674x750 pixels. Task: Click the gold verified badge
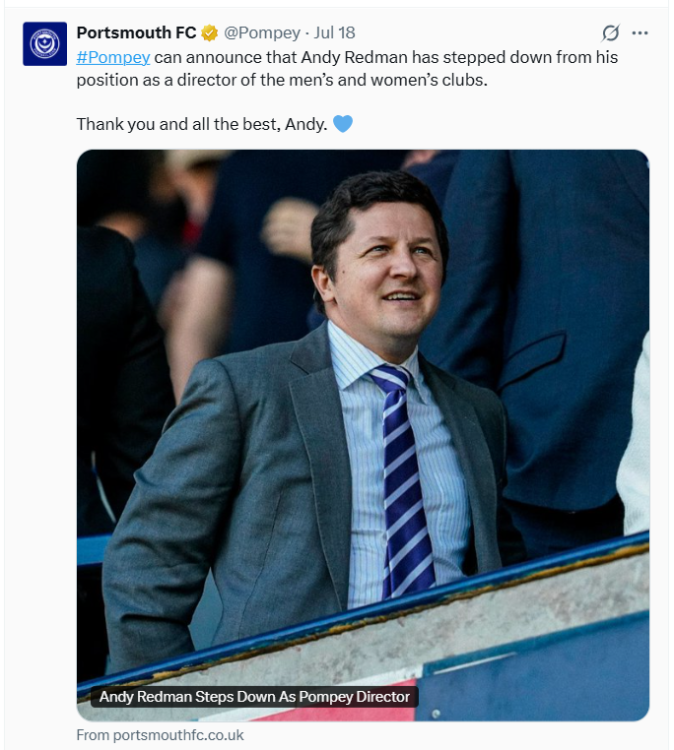pyautogui.click(x=210, y=33)
